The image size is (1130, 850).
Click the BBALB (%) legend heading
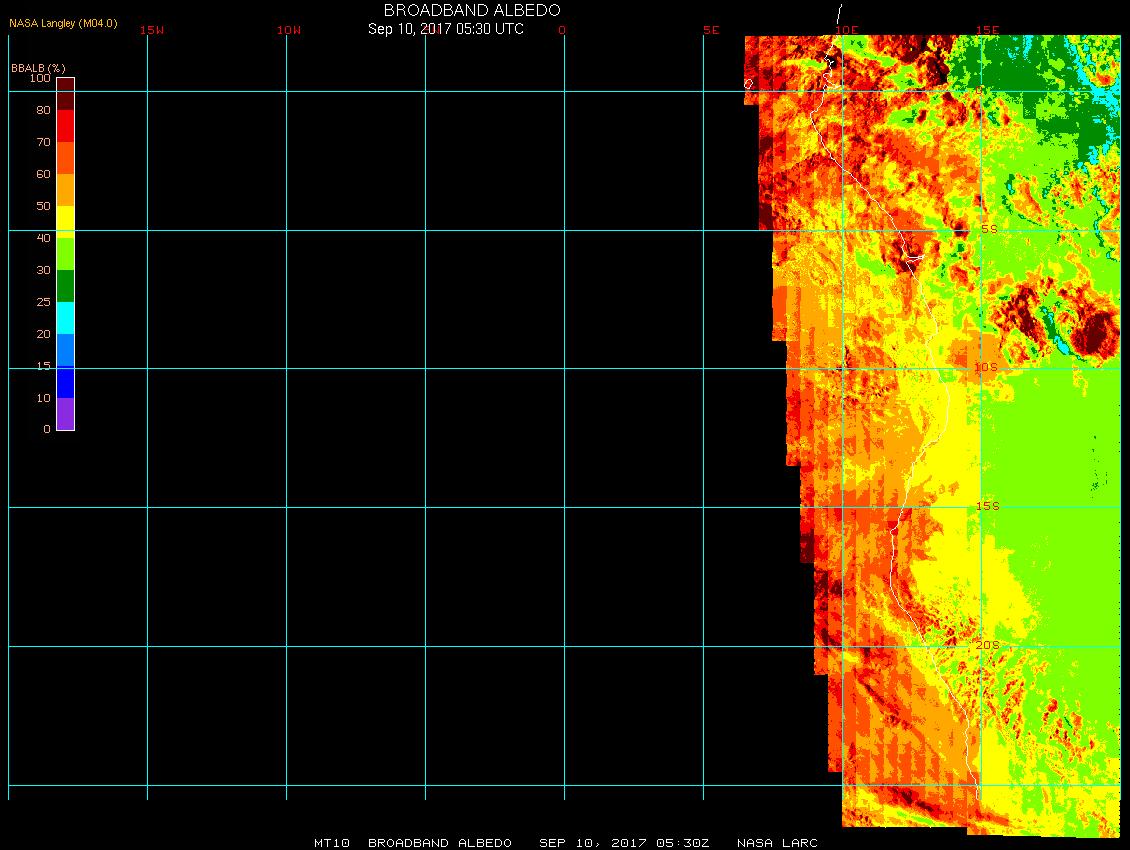tap(38, 68)
